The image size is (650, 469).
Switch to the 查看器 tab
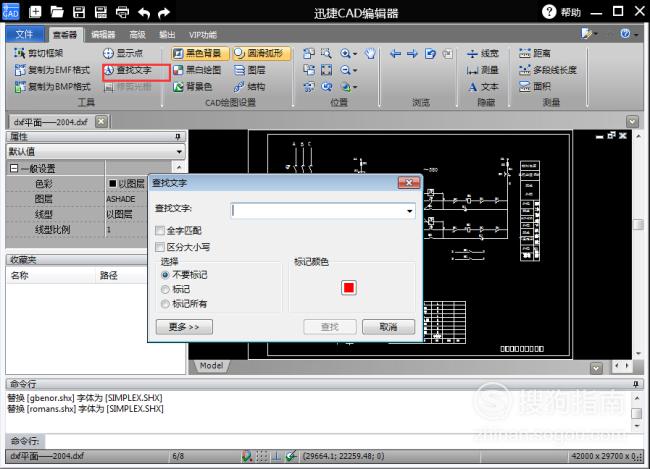pos(65,35)
